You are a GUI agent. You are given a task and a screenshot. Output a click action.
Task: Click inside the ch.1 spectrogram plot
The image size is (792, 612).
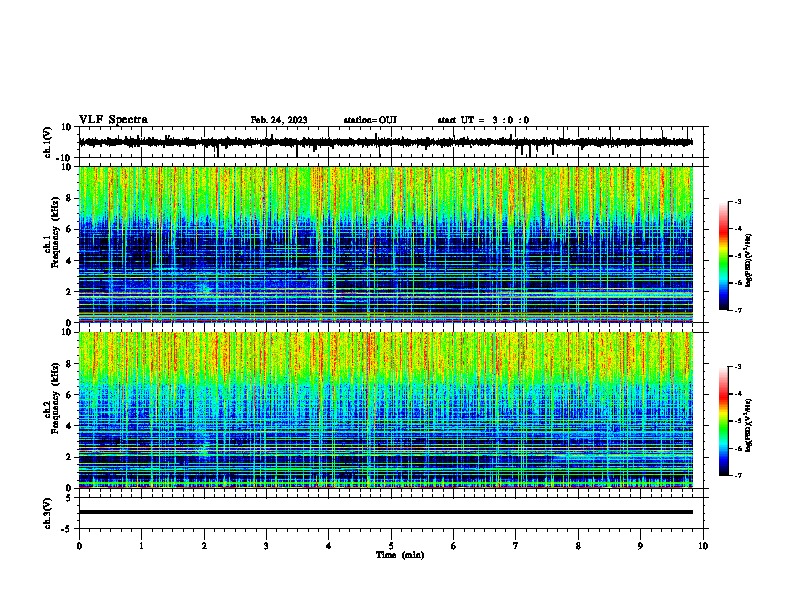coord(386,244)
